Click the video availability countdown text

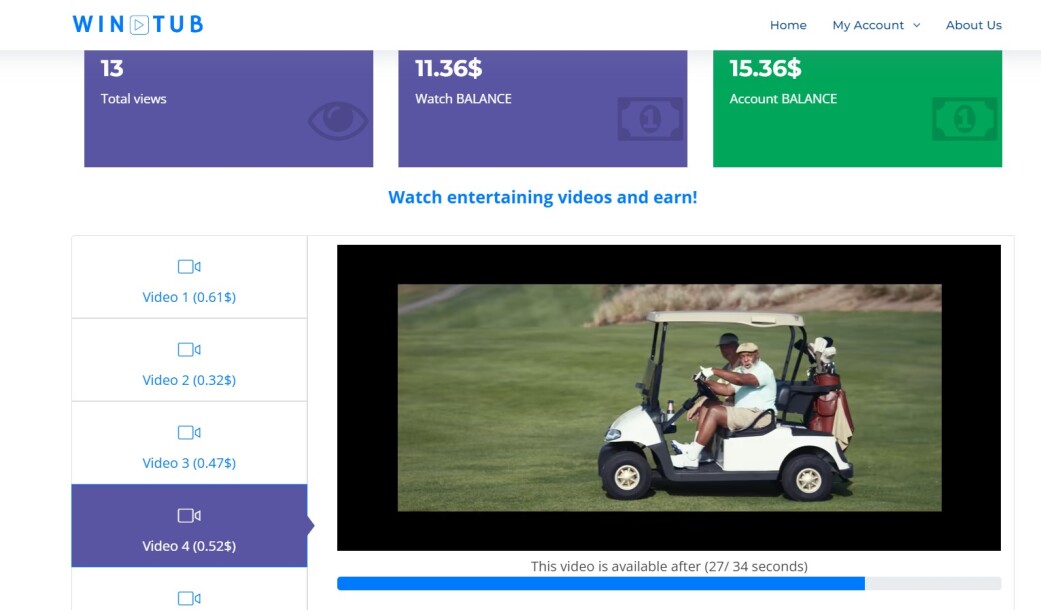[x=669, y=566]
